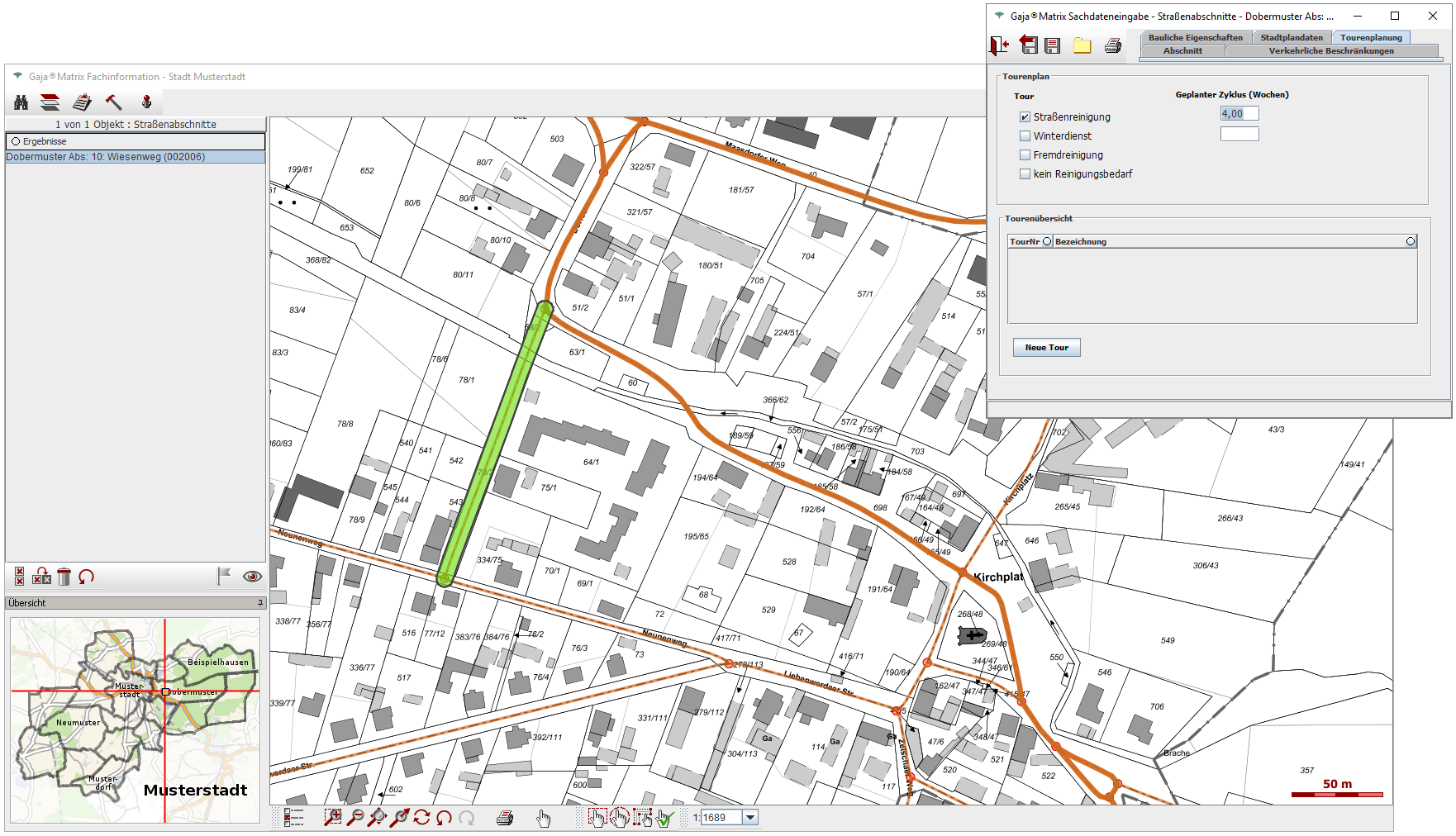Click the Straßenreinigung cycle weeks field

click(x=1239, y=114)
